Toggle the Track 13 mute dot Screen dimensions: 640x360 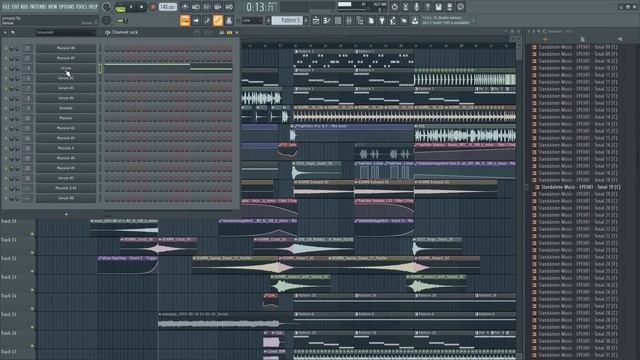point(32,290)
